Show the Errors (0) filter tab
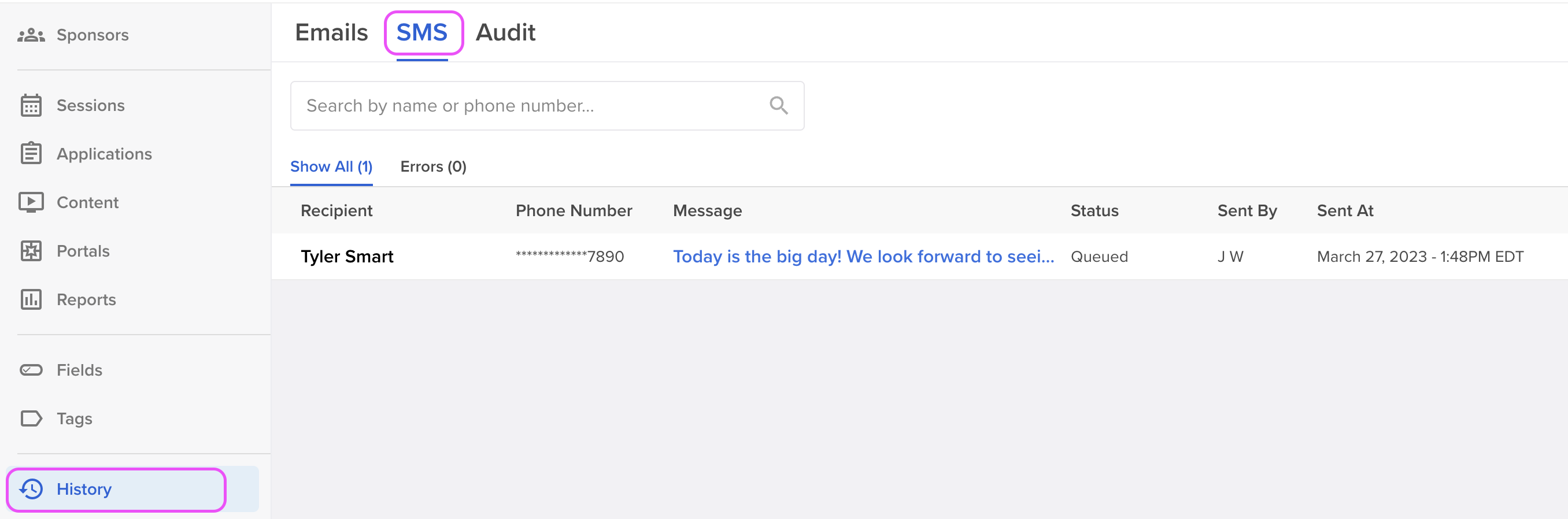 (x=434, y=166)
